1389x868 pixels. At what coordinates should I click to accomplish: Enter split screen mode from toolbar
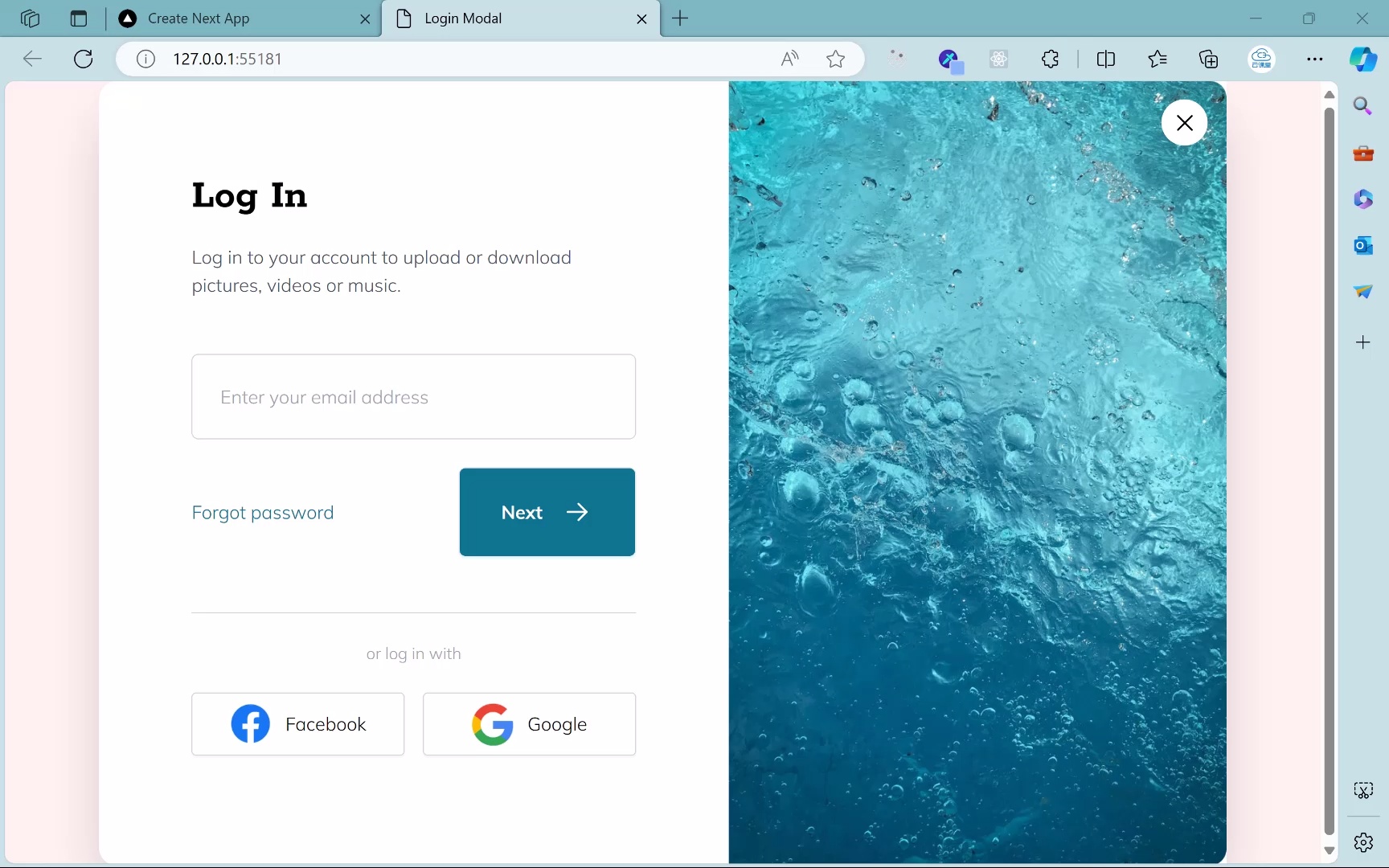tap(1106, 59)
